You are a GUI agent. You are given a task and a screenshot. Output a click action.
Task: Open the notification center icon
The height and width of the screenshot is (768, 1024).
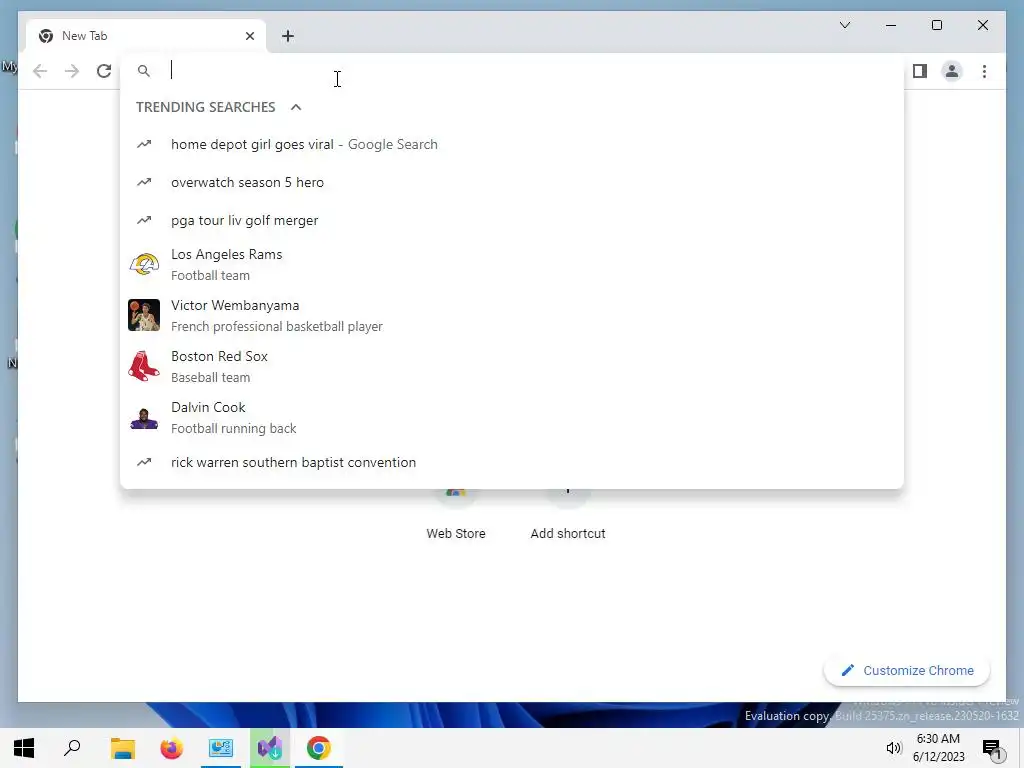(993, 749)
